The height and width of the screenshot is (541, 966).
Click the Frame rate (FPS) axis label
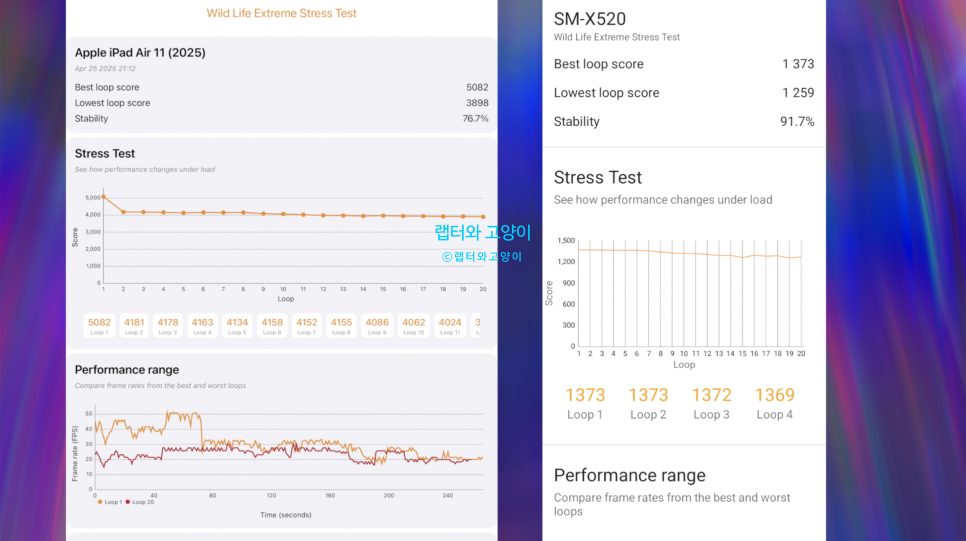(75, 454)
